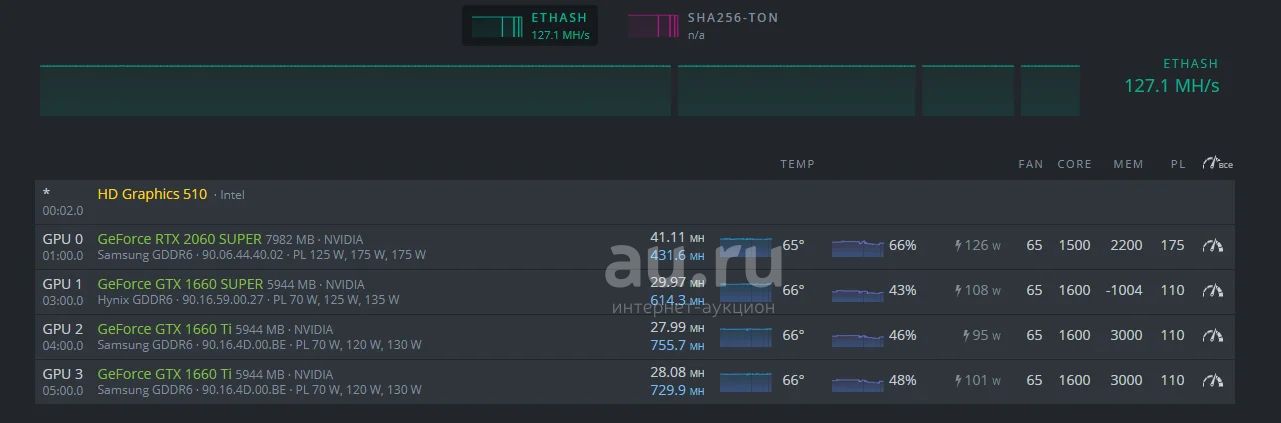
Task: Click the TEMP column header
Action: [x=797, y=164]
